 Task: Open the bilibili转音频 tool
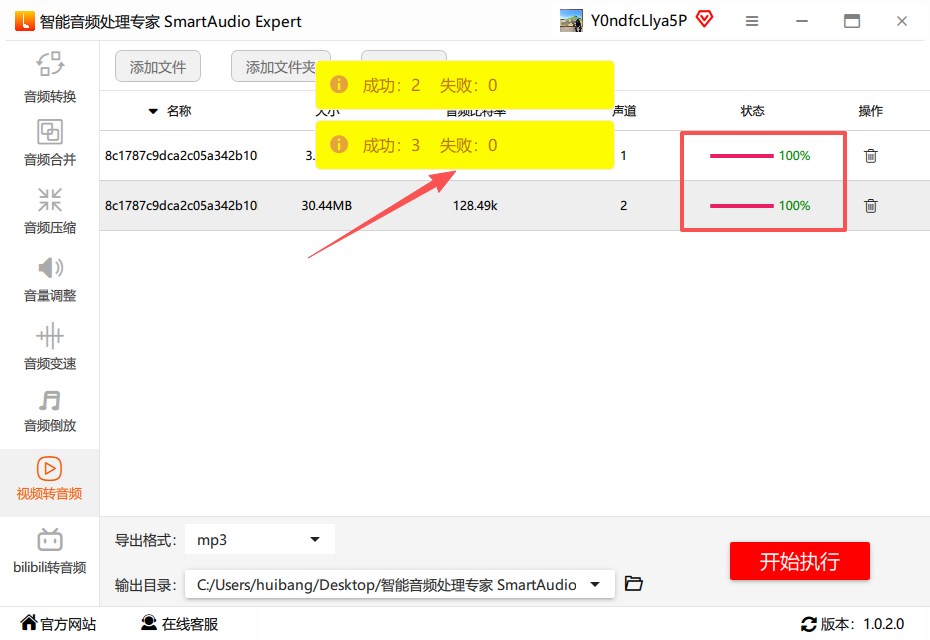(x=50, y=552)
